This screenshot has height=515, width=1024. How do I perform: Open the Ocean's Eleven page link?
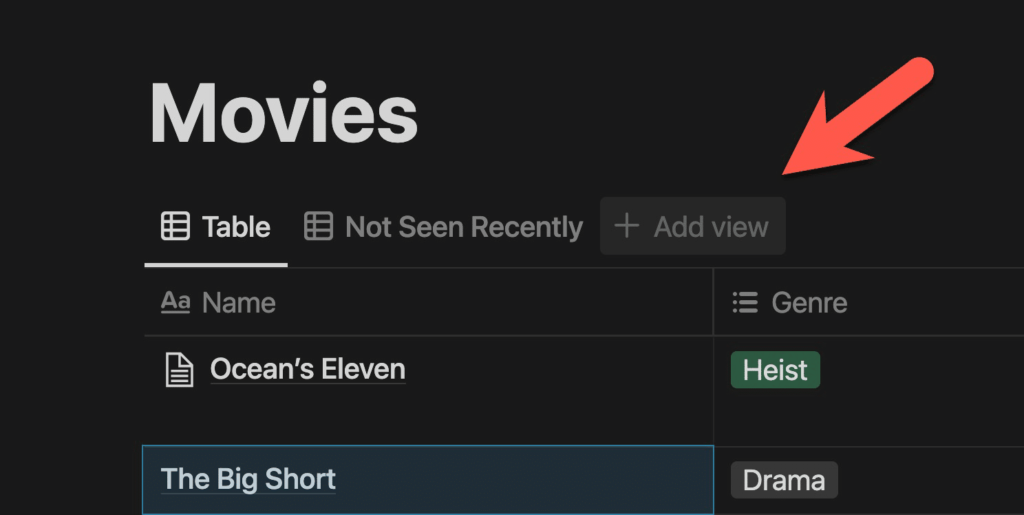click(x=308, y=369)
